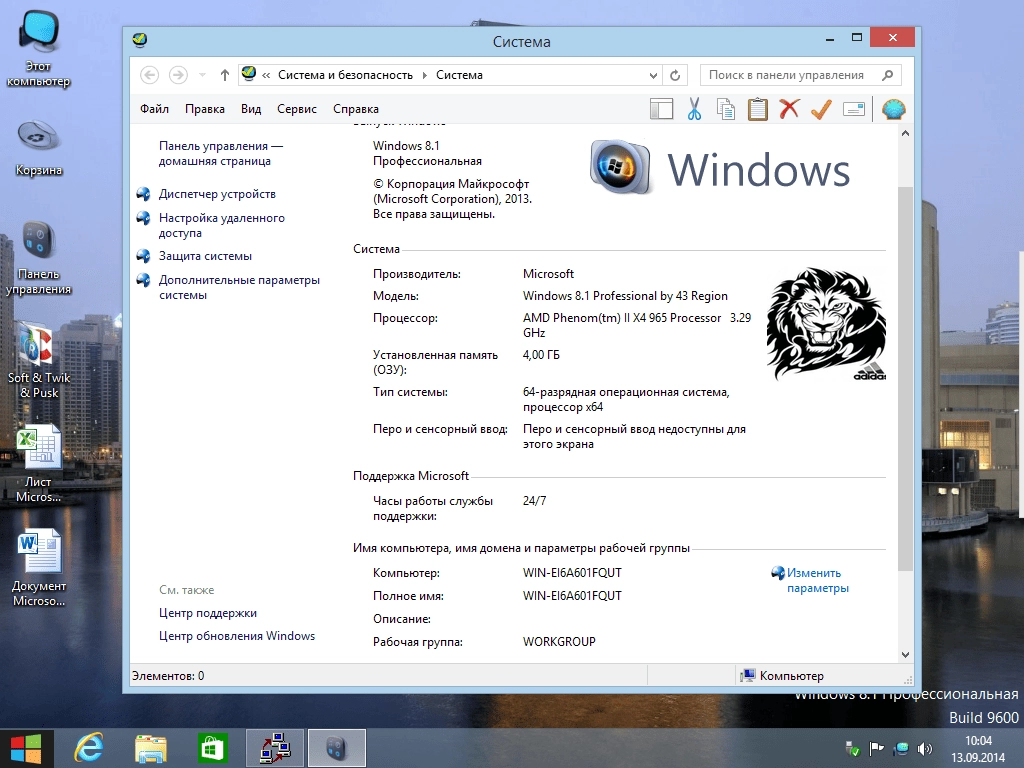
Task: Click the window system icon in title bar
Action: coord(140,40)
